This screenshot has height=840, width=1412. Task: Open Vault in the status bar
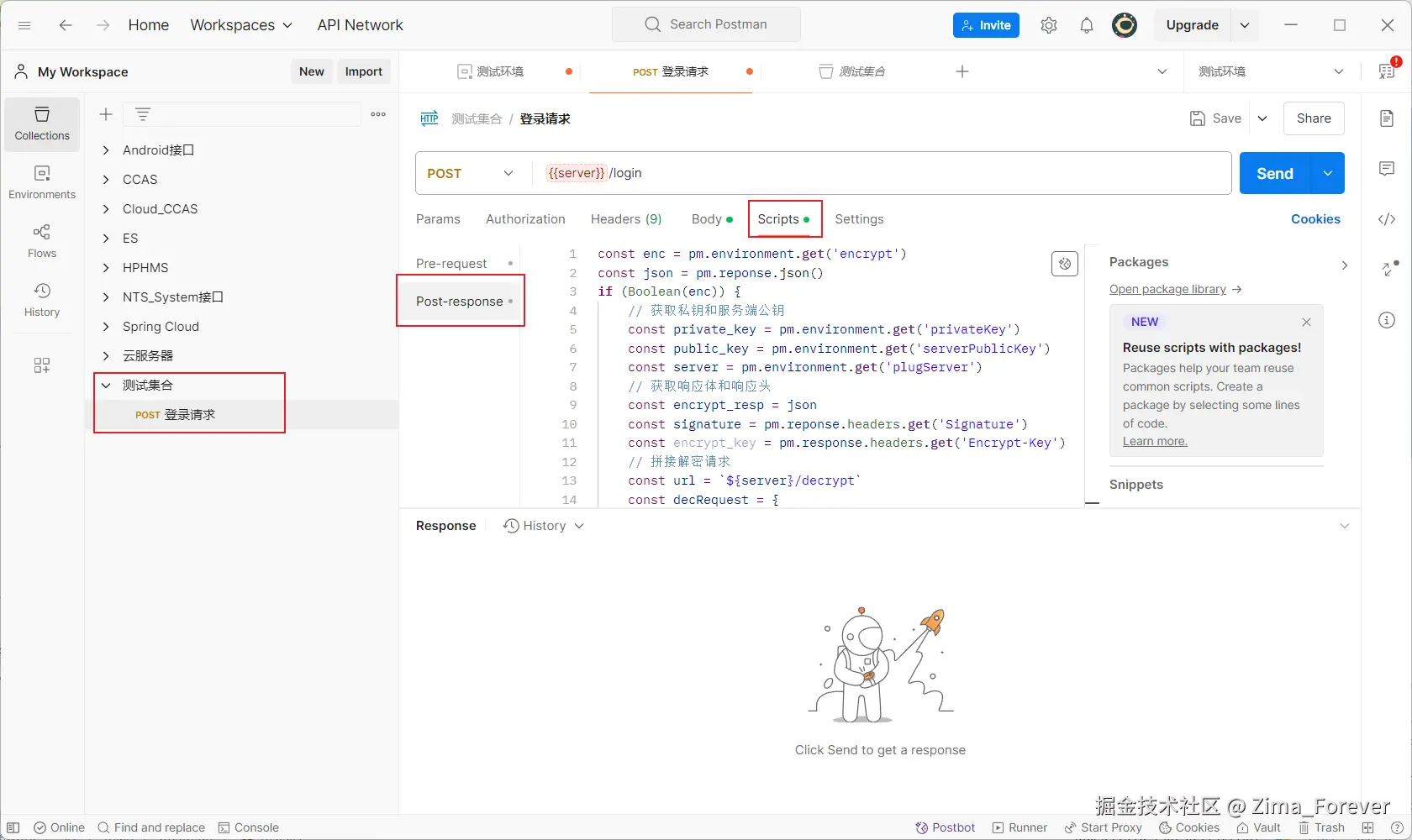1258,827
